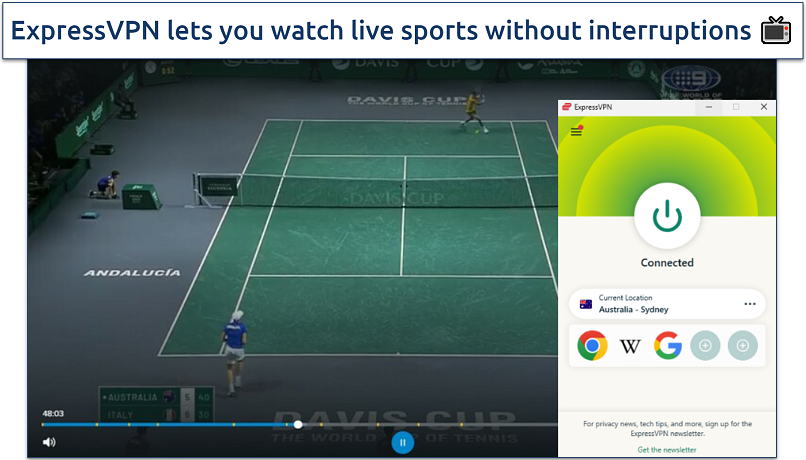Viewport: 806px width, 460px height.
Task: Add a shortcut with the first plus icon
Action: click(x=705, y=345)
